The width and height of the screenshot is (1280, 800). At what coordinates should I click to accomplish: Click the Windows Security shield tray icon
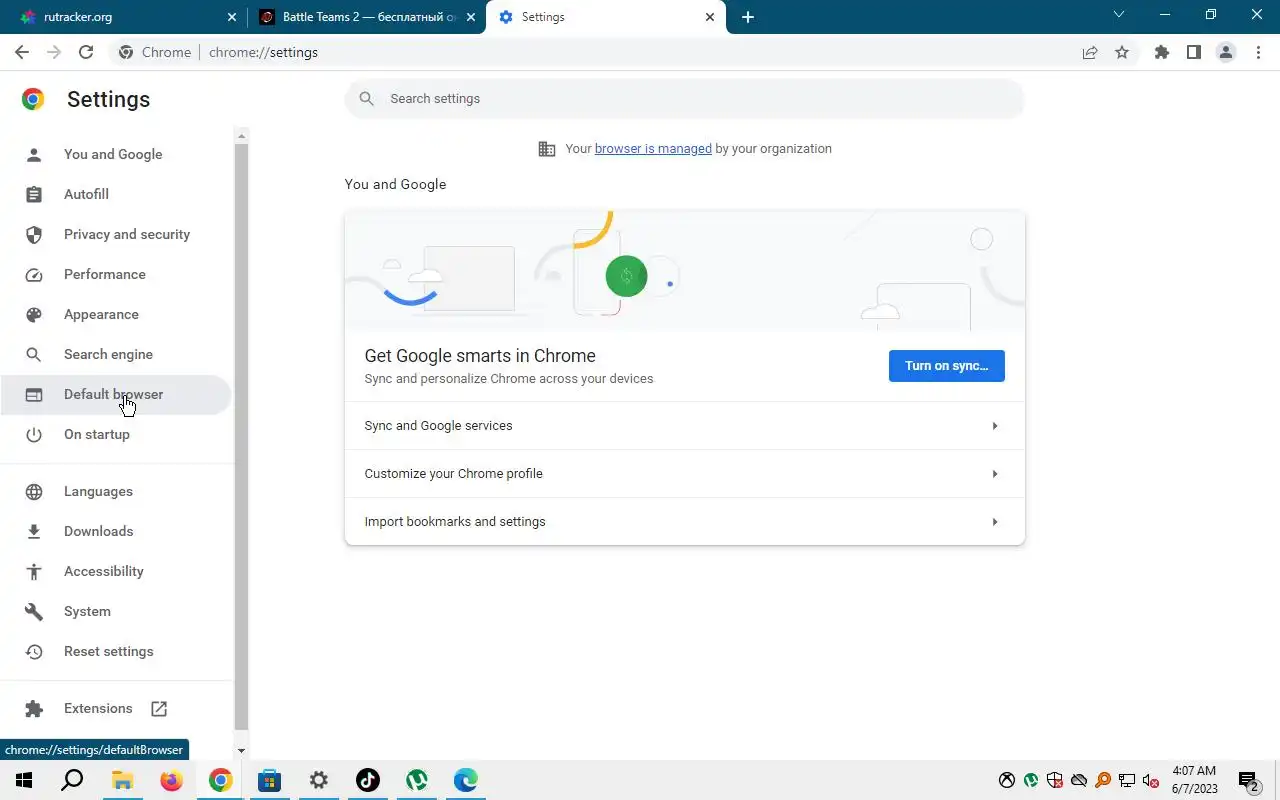[x=1055, y=780]
